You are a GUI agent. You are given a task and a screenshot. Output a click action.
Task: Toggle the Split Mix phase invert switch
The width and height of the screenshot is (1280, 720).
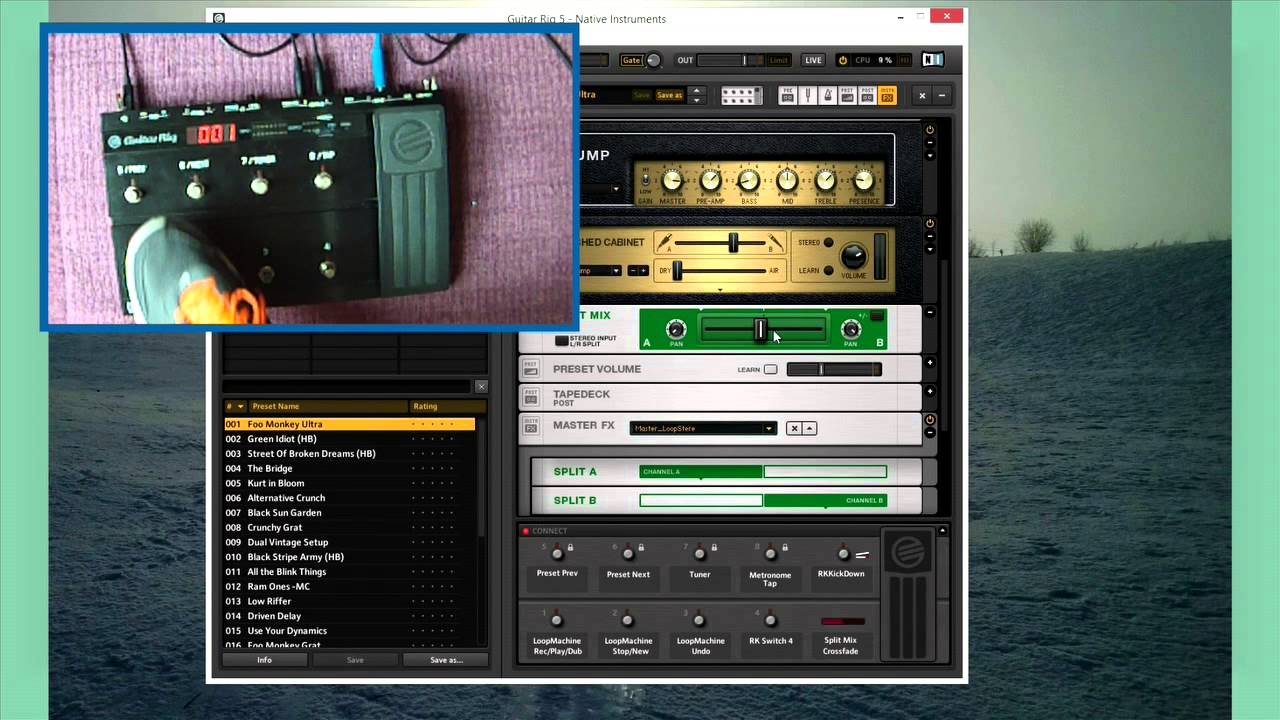click(x=877, y=317)
